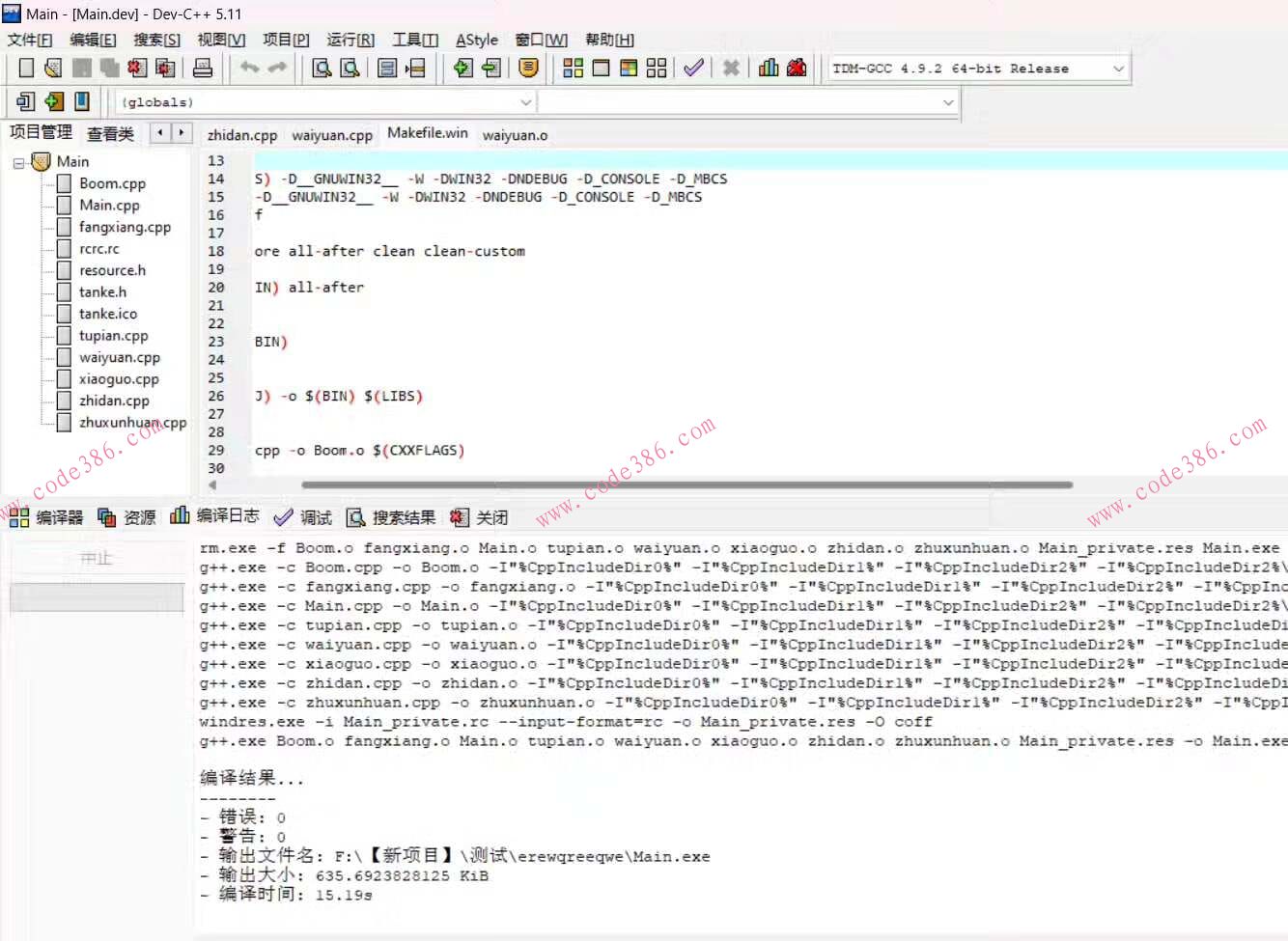1288x941 pixels.
Task: Switch to the zhidan.cpp editor tab
Action: pyautogui.click(x=242, y=135)
